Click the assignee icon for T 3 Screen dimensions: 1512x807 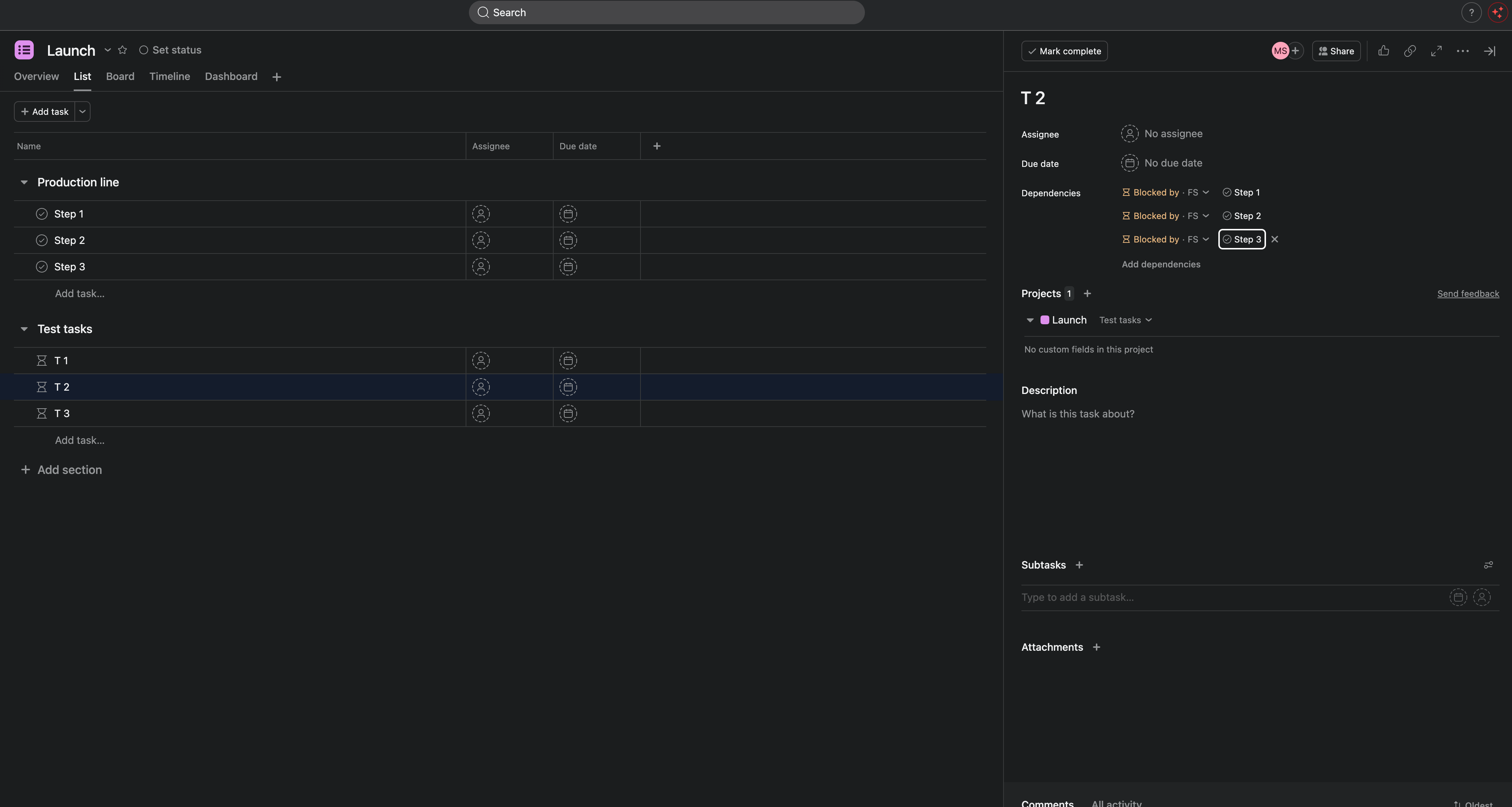481,414
